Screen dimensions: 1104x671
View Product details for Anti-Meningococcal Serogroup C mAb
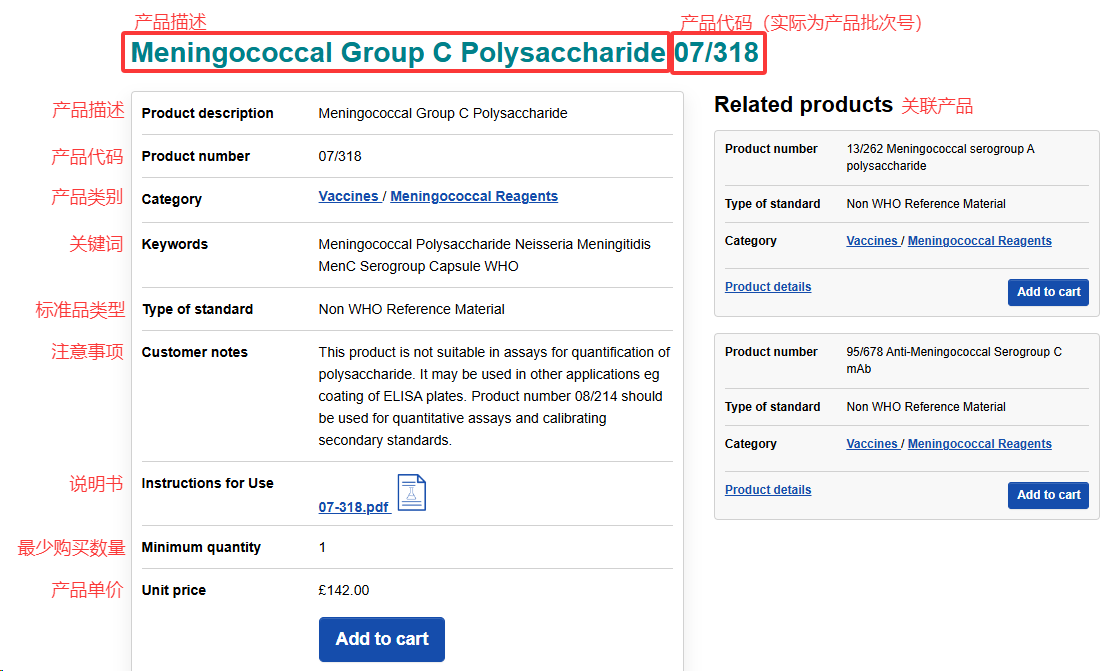click(x=768, y=490)
